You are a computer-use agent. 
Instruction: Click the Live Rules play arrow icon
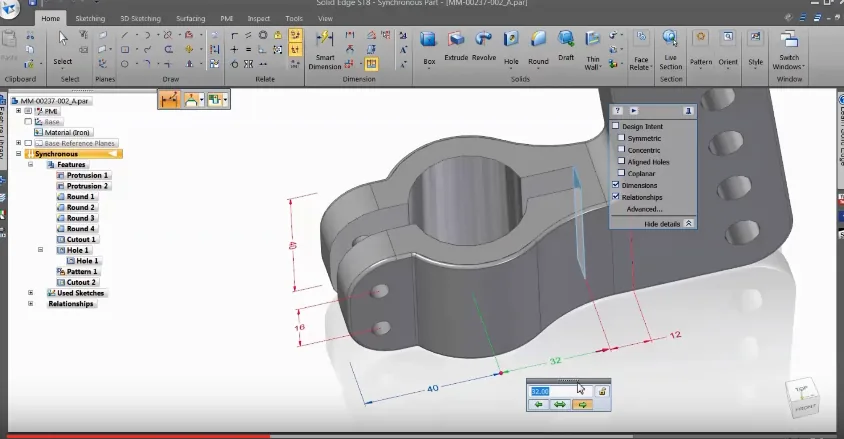click(x=634, y=110)
